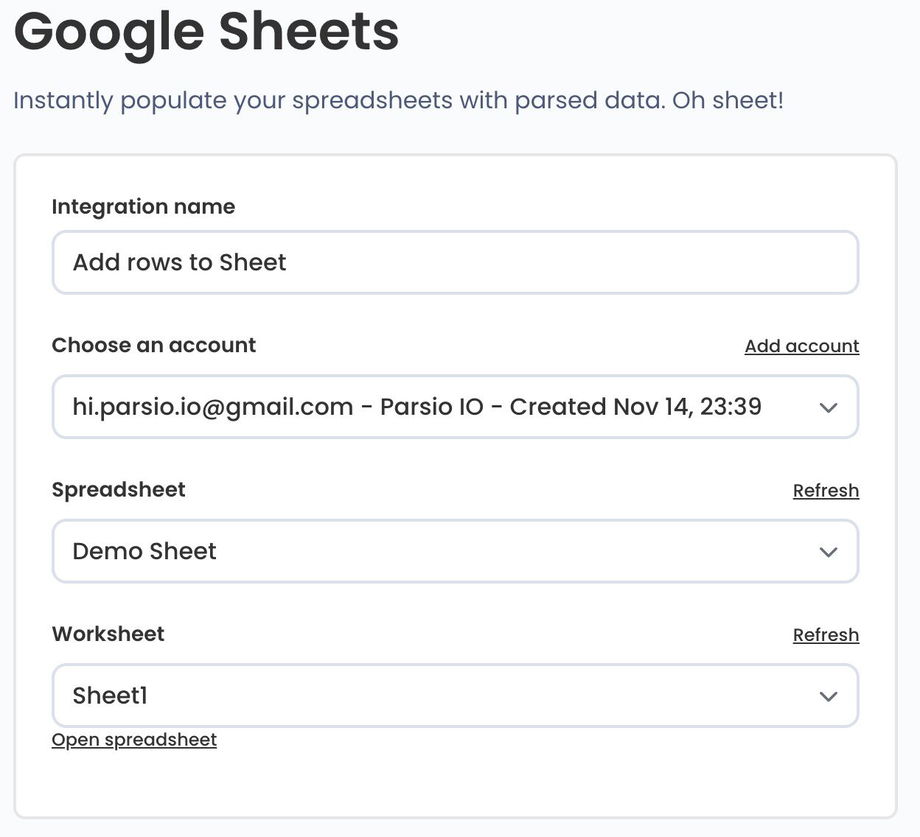This screenshot has height=837, width=920.
Task: Open the account selection dropdown
Action: (x=455, y=406)
